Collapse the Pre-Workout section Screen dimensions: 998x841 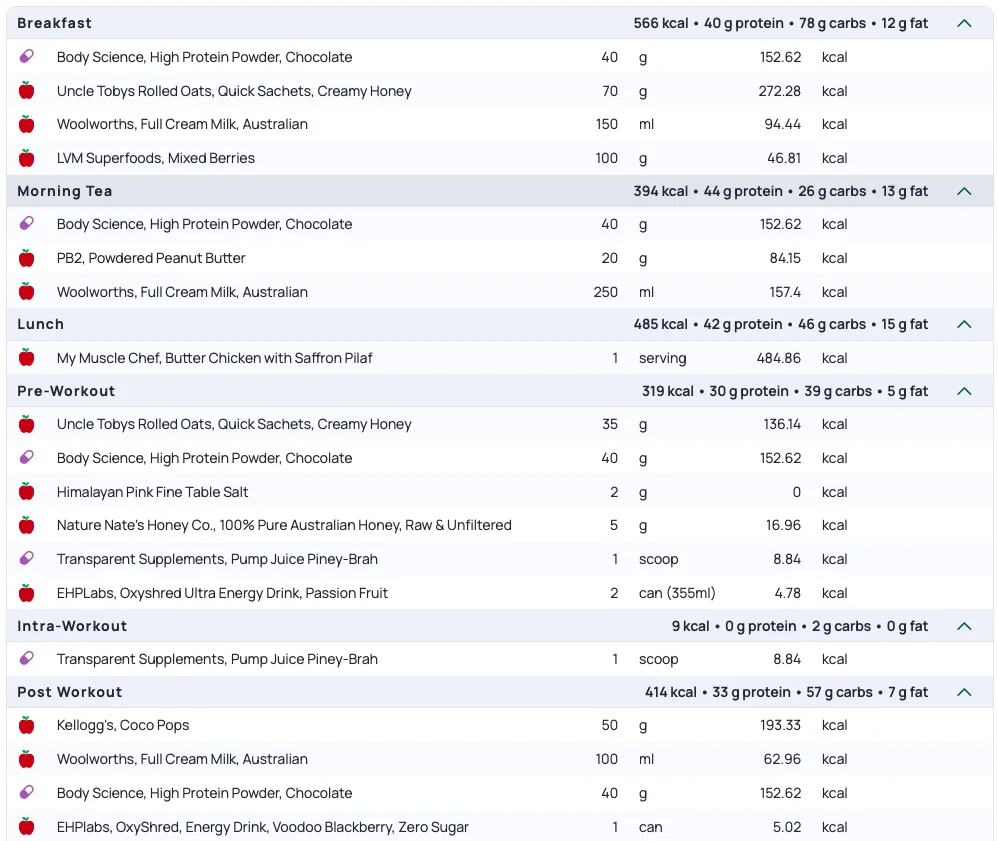coord(964,391)
